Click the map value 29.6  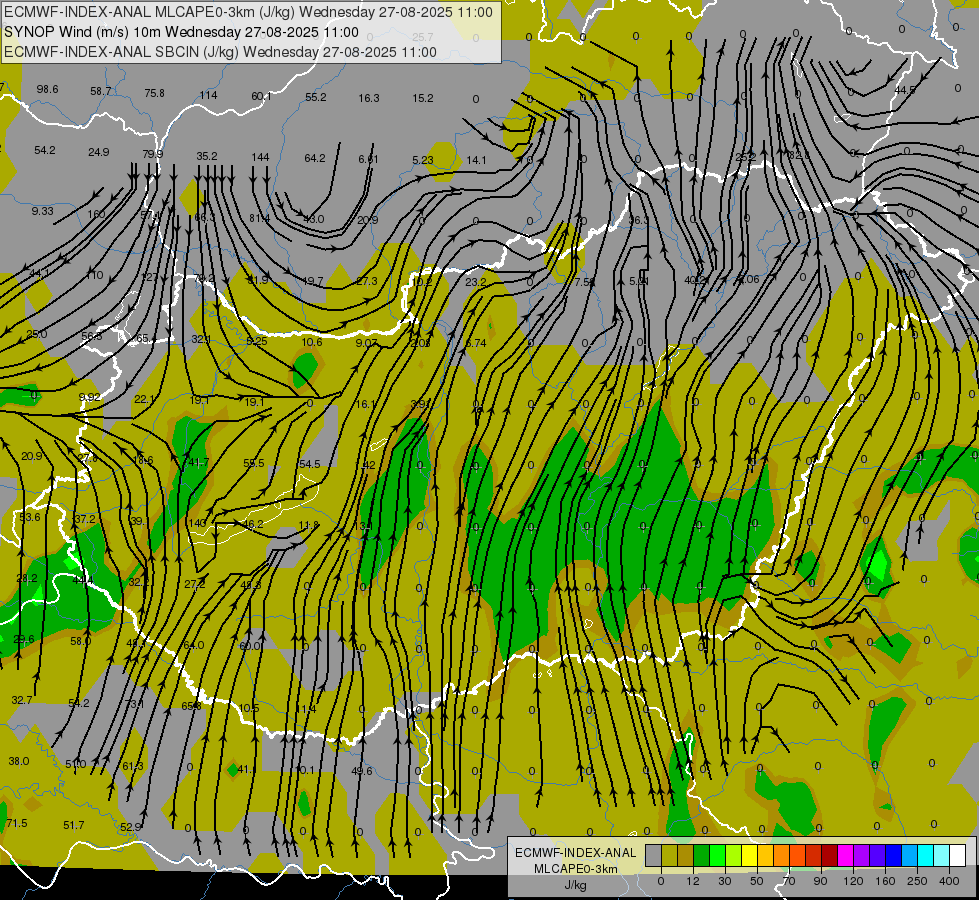[24, 639]
